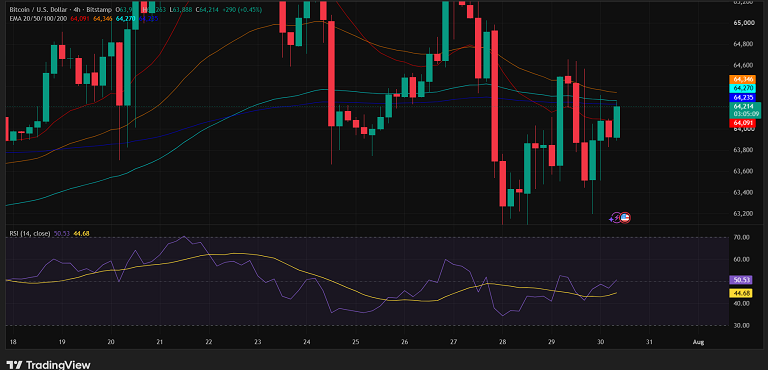Click the C64,214 close value in legend

(x=207, y=9)
